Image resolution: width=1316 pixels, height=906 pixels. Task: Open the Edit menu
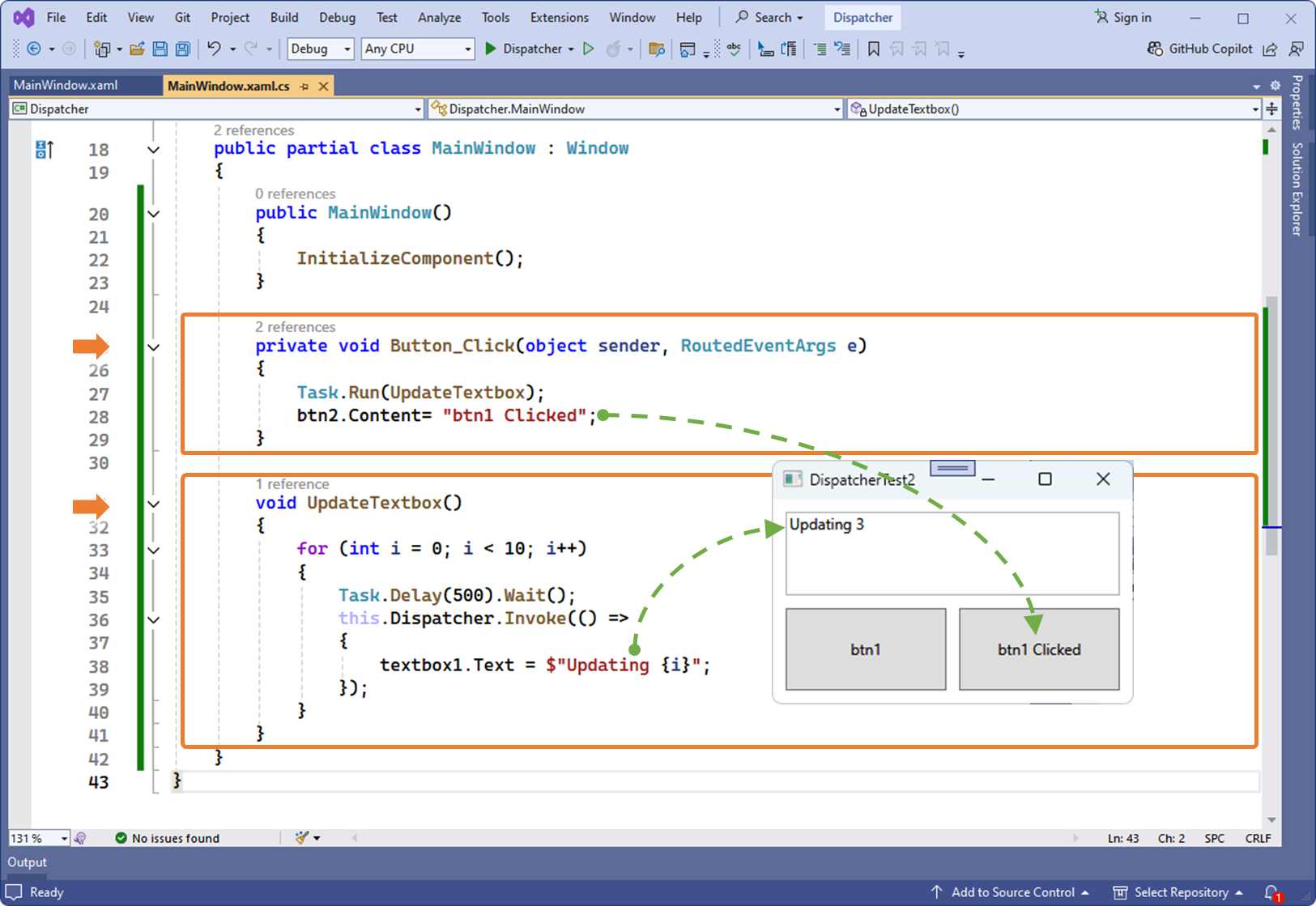(x=96, y=17)
